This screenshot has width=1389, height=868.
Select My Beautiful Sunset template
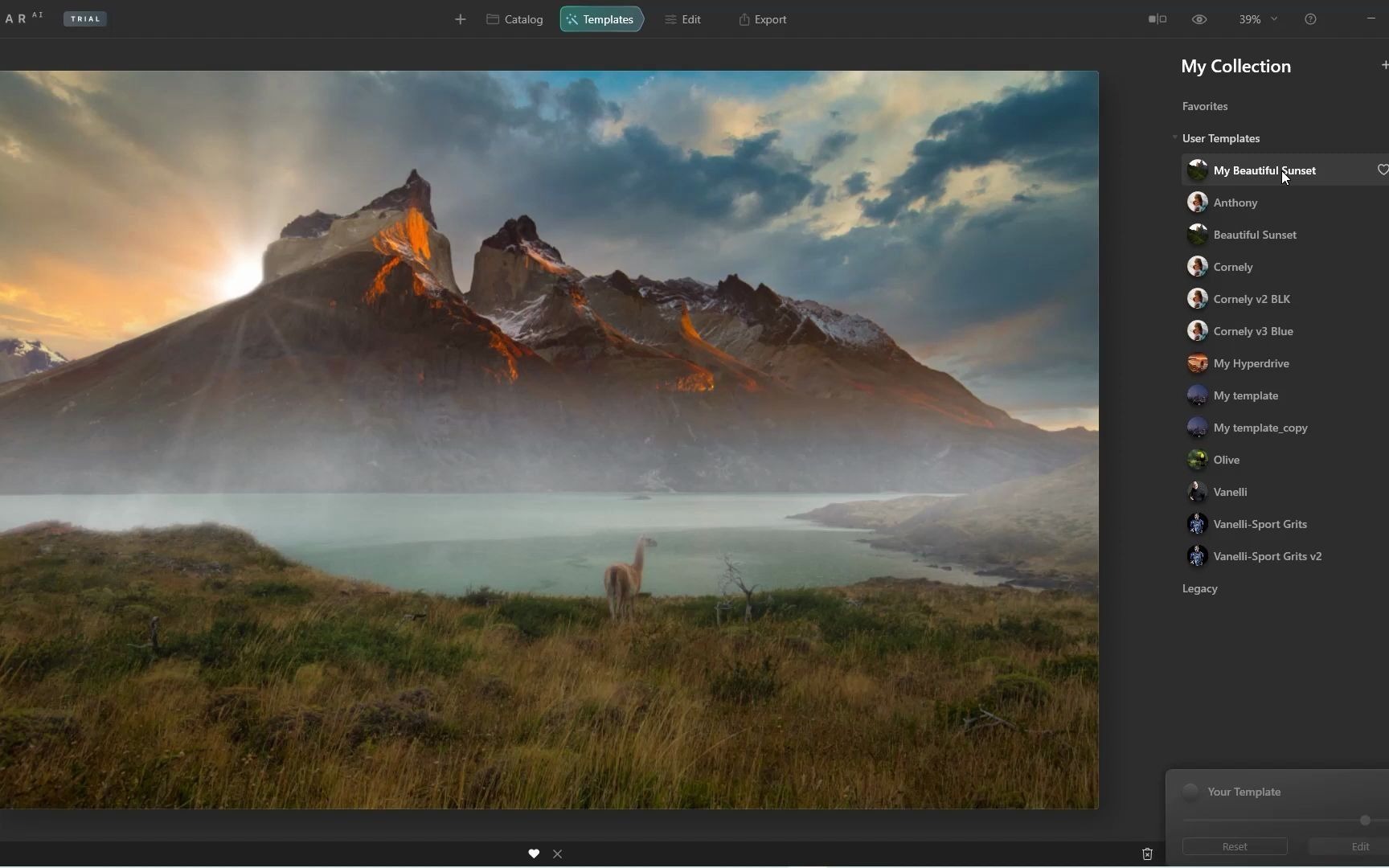tap(1285, 170)
